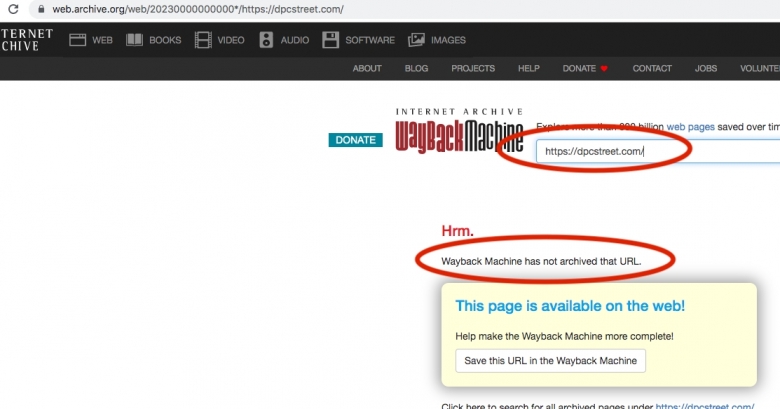Click the picture Images icon
Image resolution: width=780 pixels, height=409 pixels.
tap(416, 40)
